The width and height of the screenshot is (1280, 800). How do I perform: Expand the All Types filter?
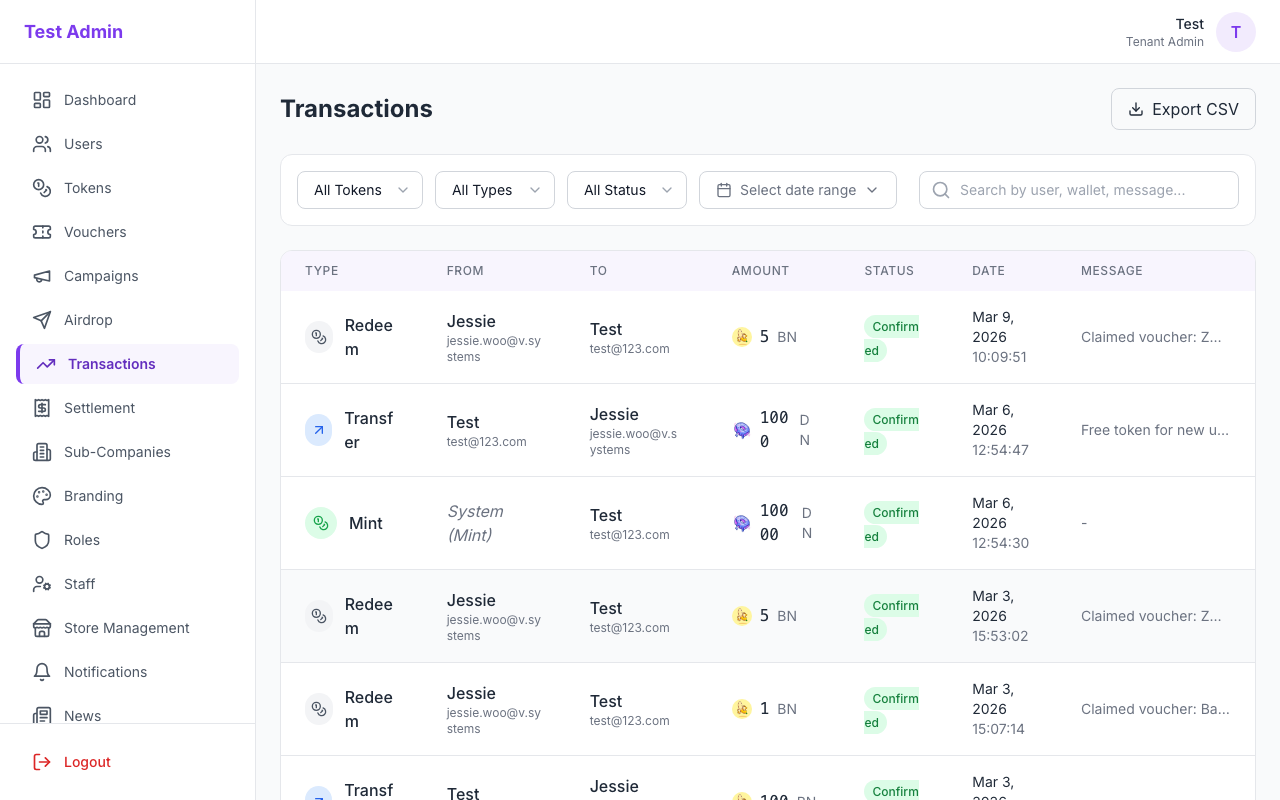[494, 190]
